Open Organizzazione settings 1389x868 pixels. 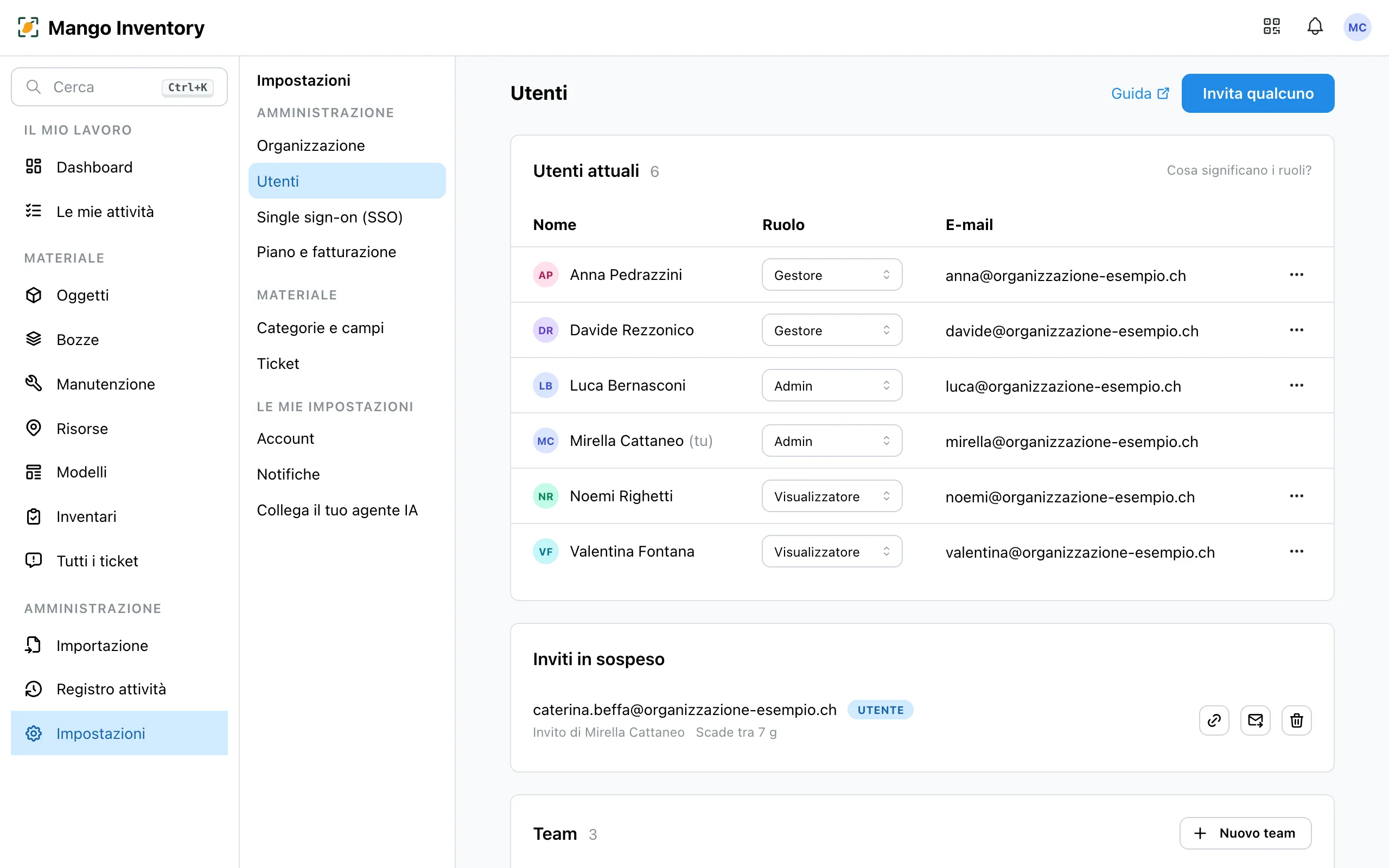(347, 145)
